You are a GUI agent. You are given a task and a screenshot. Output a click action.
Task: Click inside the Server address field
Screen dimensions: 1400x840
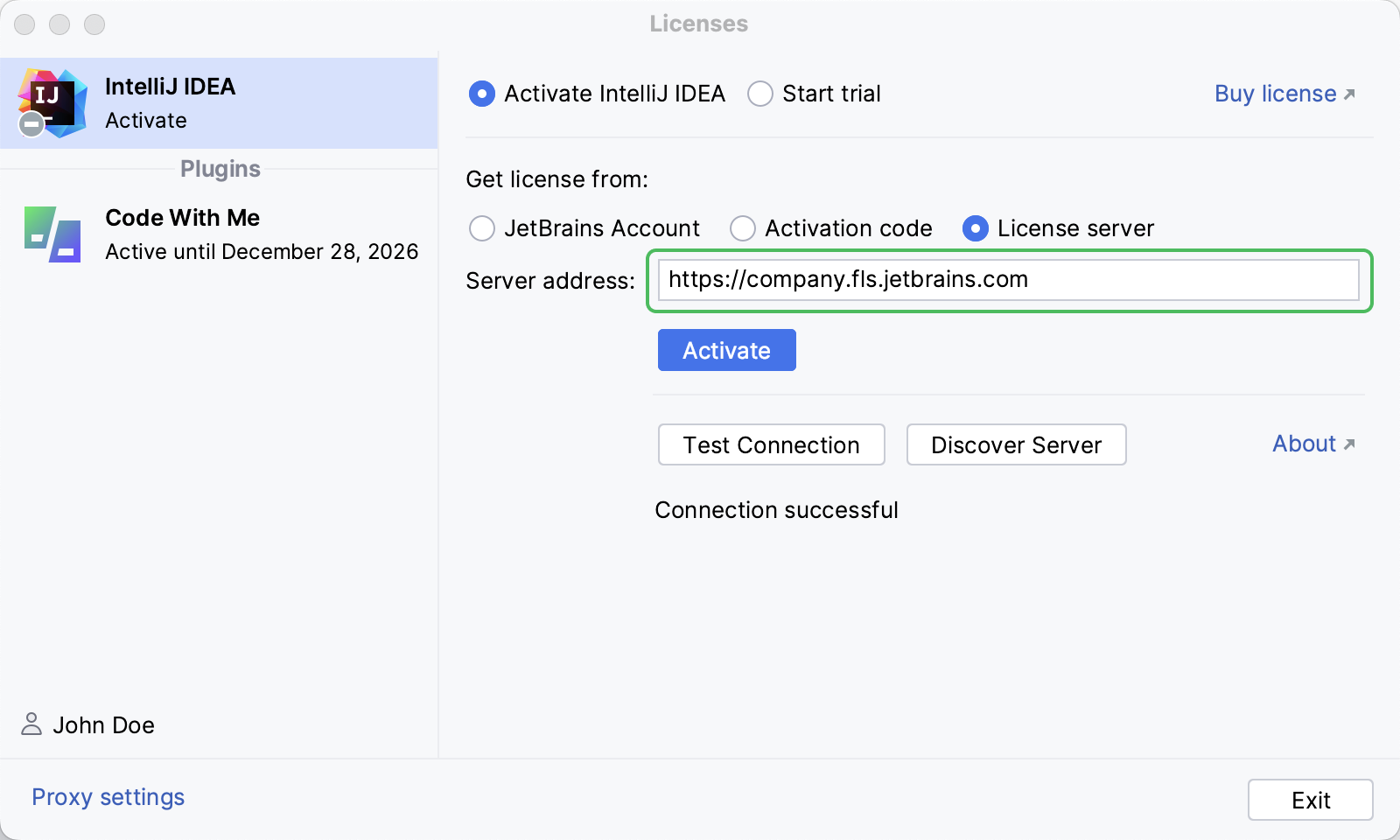coord(1006,280)
